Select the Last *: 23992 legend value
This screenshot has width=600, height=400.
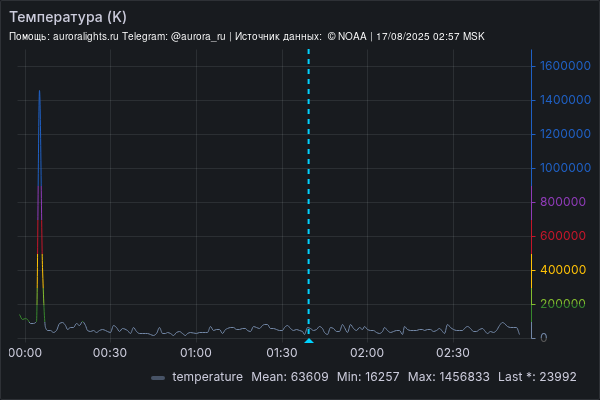[537, 377]
